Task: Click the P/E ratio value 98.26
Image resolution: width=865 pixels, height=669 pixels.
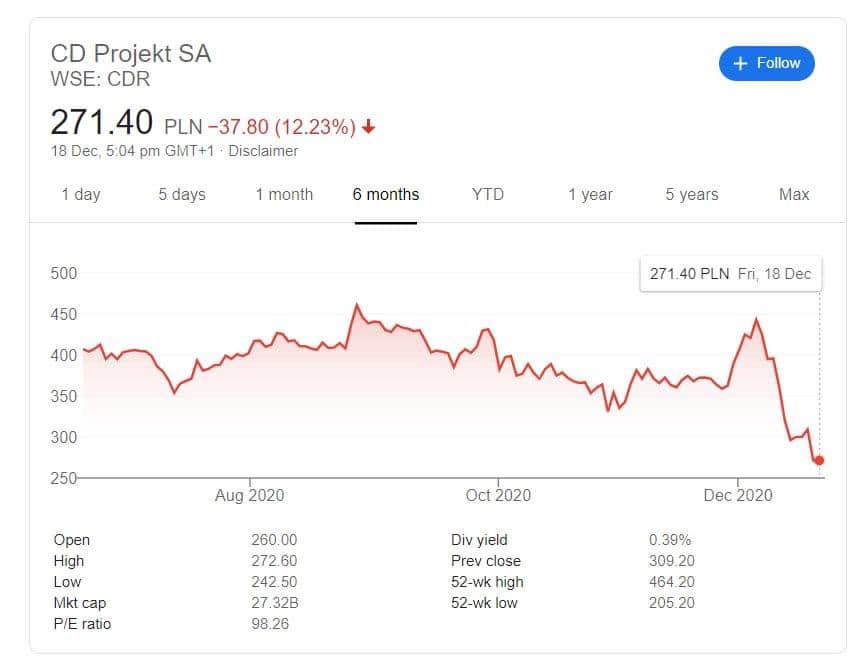Action: [270, 624]
